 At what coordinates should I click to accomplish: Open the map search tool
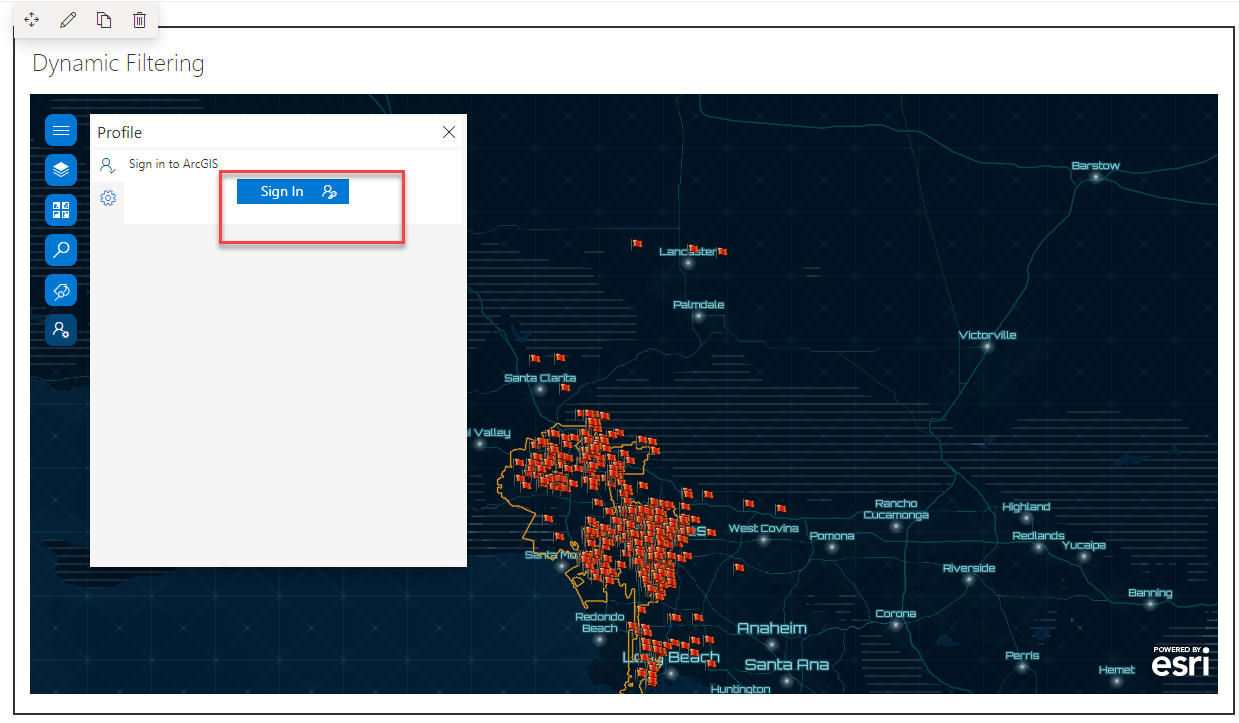pos(61,250)
